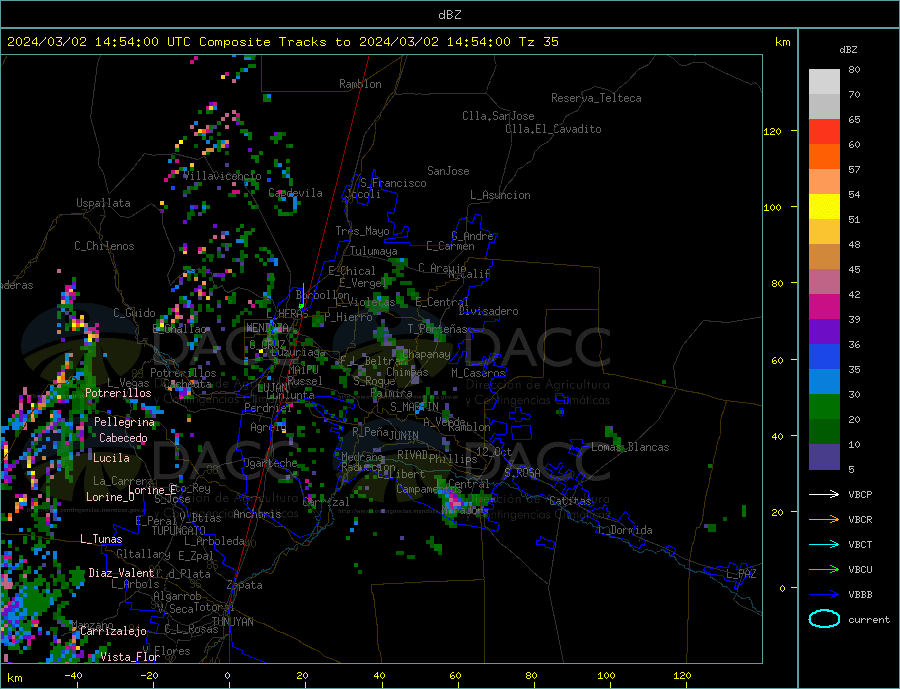Click the JUNIN map label
900x689 pixels.
(x=404, y=436)
